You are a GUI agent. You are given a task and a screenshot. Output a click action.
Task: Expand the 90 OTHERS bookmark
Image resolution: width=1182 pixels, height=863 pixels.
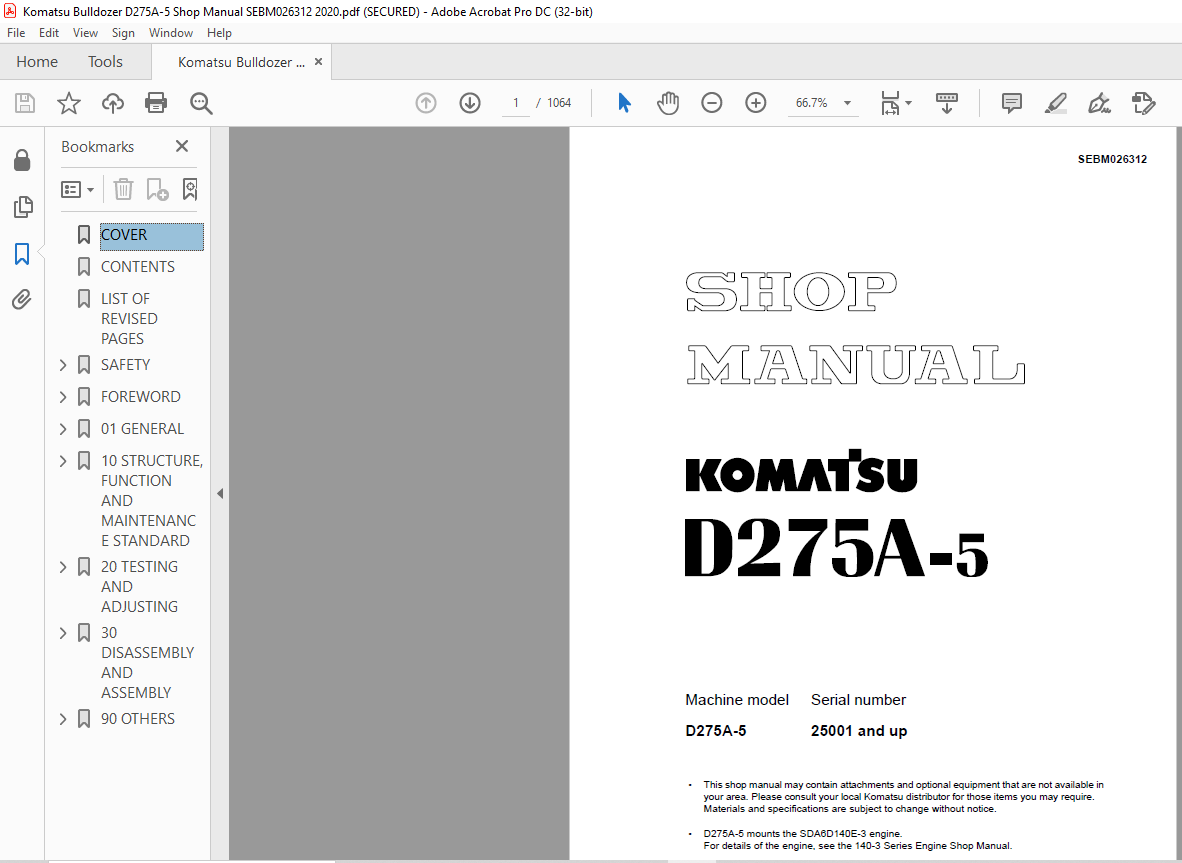(63, 719)
